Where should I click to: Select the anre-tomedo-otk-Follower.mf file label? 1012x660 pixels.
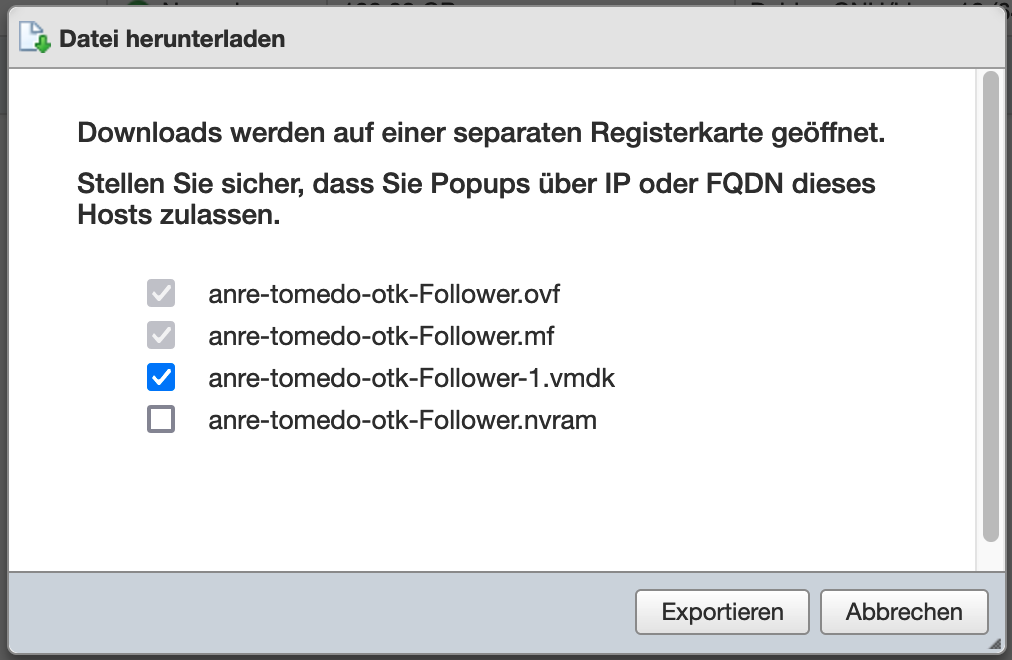(381, 336)
